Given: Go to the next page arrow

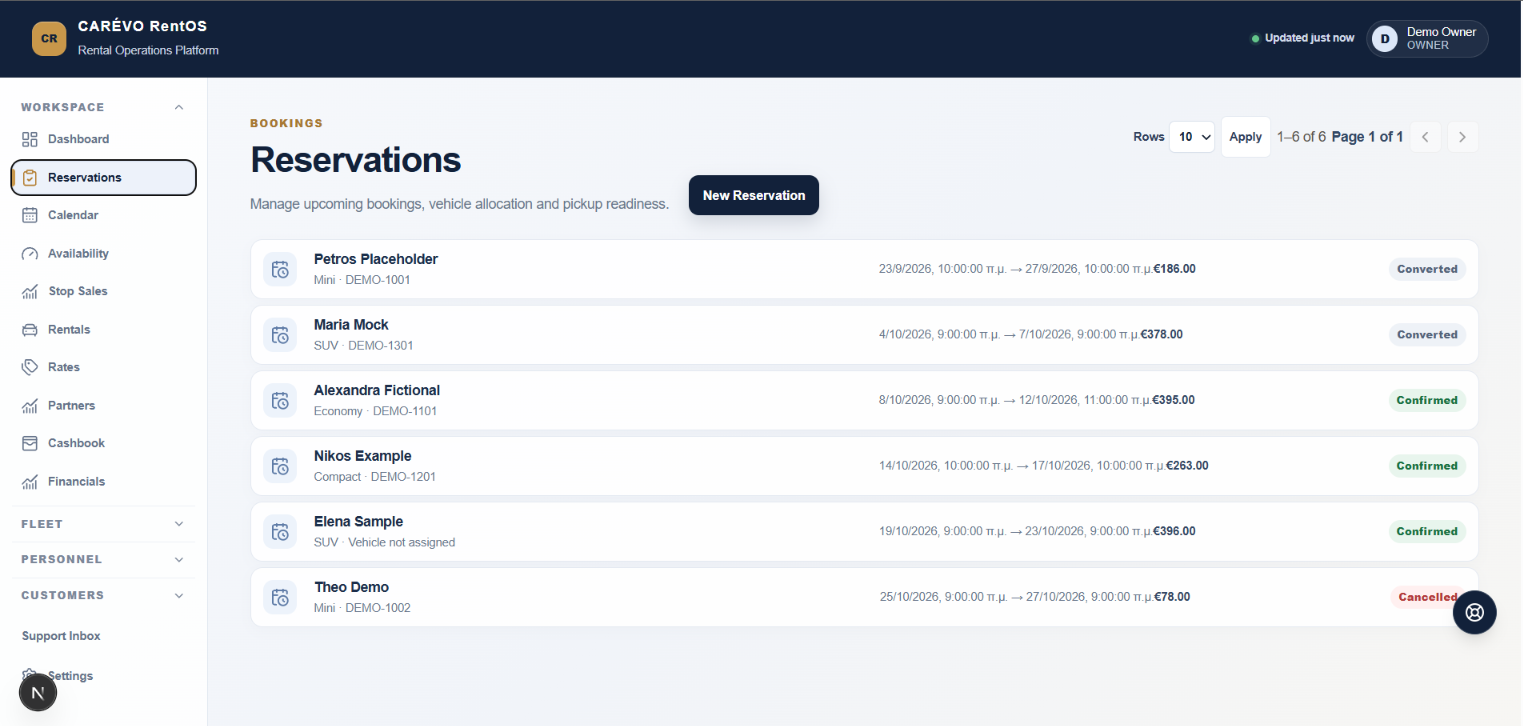Looking at the screenshot, I should click(1462, 137).
